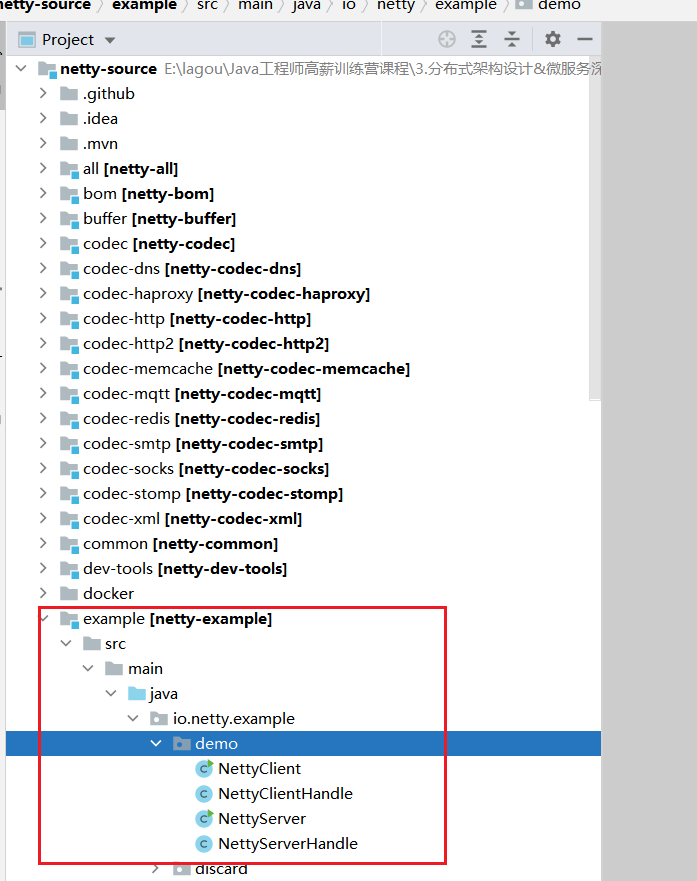This screenshot has height=881, width=697.
Task: Collapse the java source folder
Action: (111, 693)
